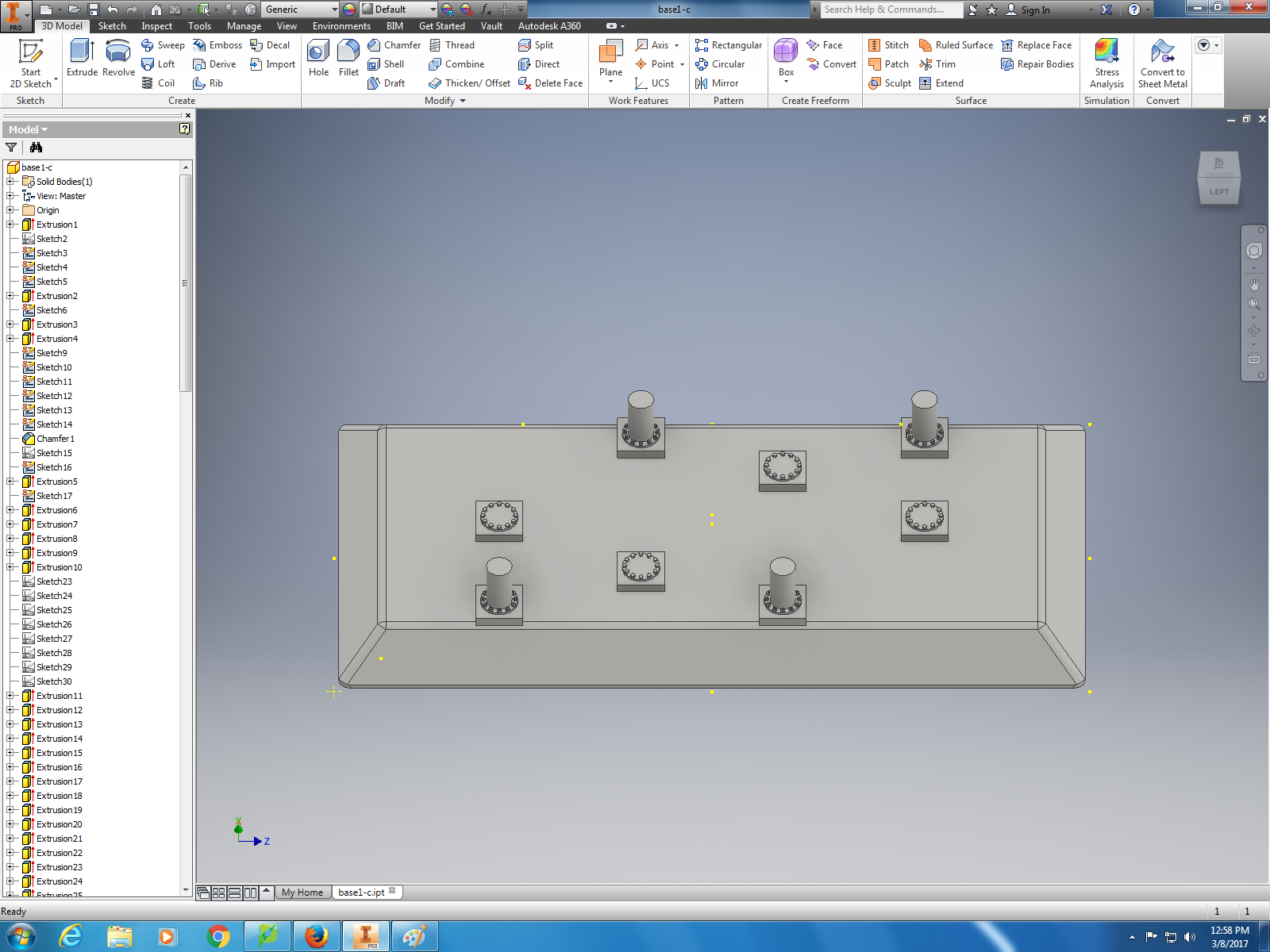Open the Inspect ribbon tab
Viewport: 1270px width, 952px height.
tap(156, 26)
